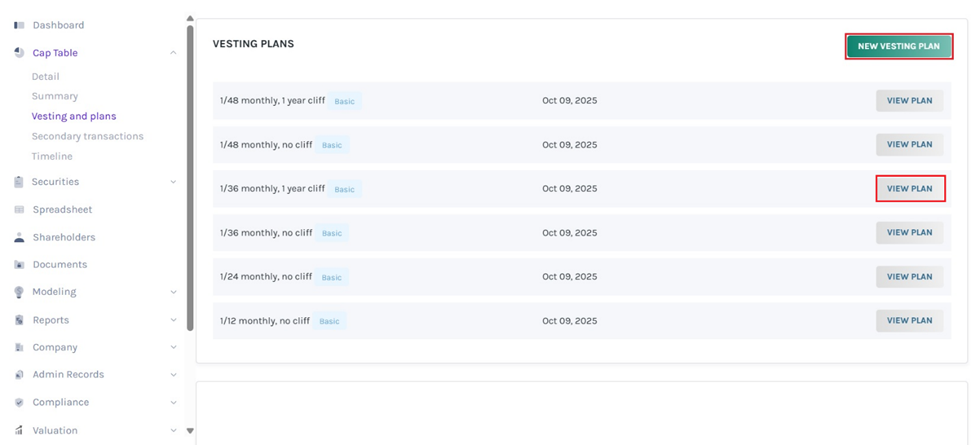Create a New Vesting Plan

898,46
